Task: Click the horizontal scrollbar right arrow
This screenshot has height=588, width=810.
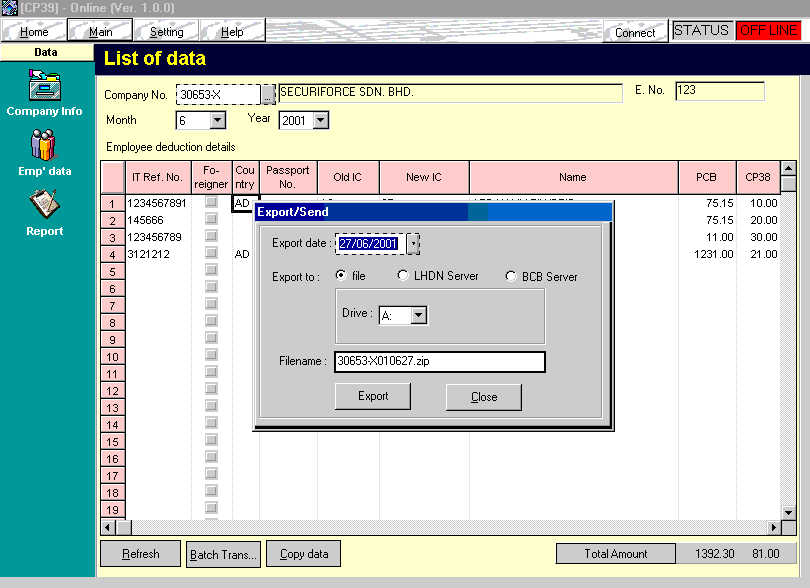Action: click(773, 527)
